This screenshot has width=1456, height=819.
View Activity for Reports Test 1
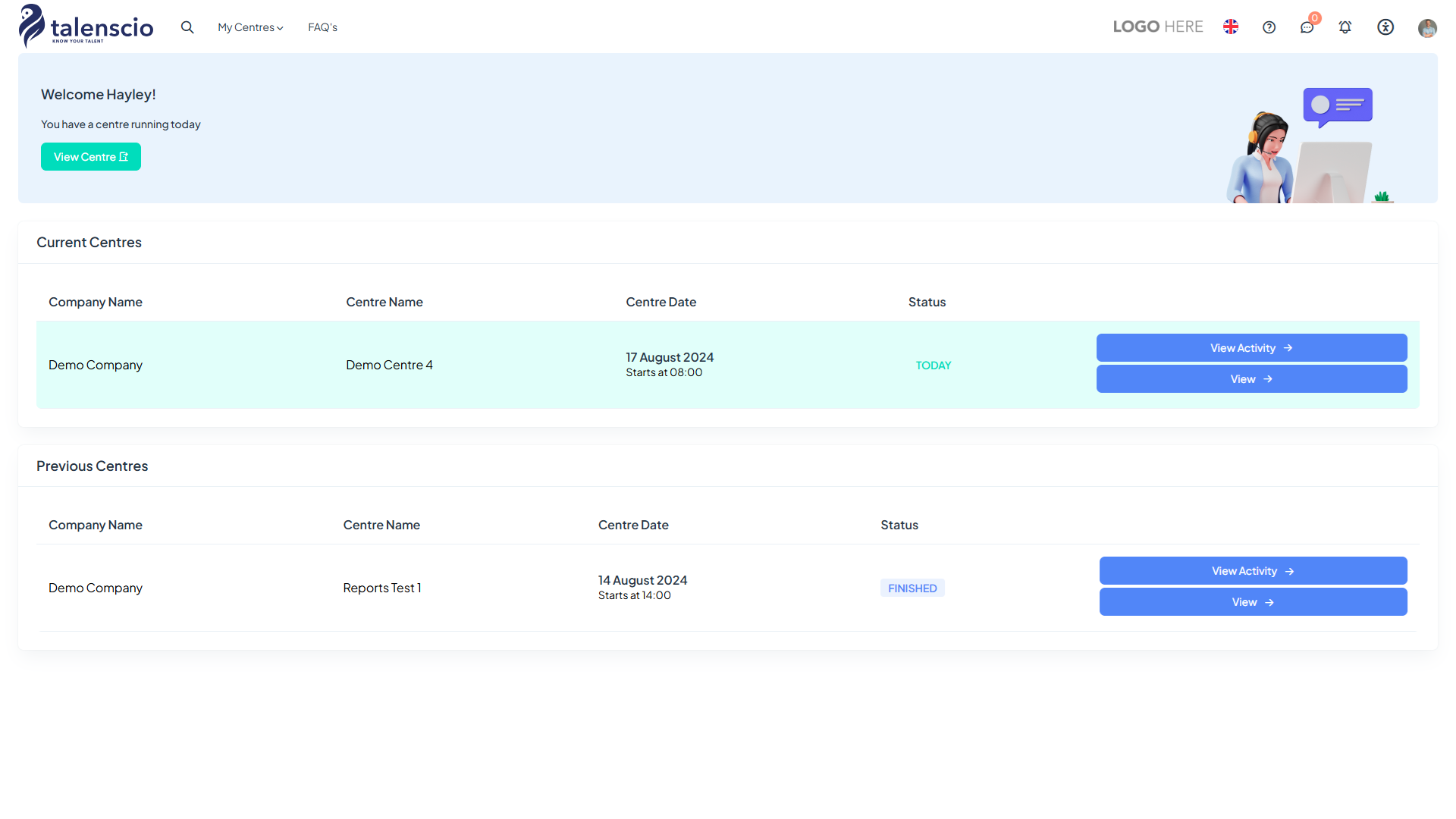1253,571
